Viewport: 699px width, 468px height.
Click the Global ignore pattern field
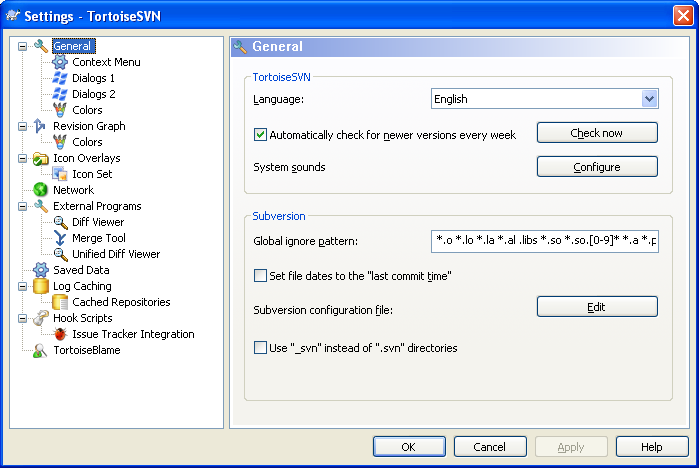click(545, 241)
